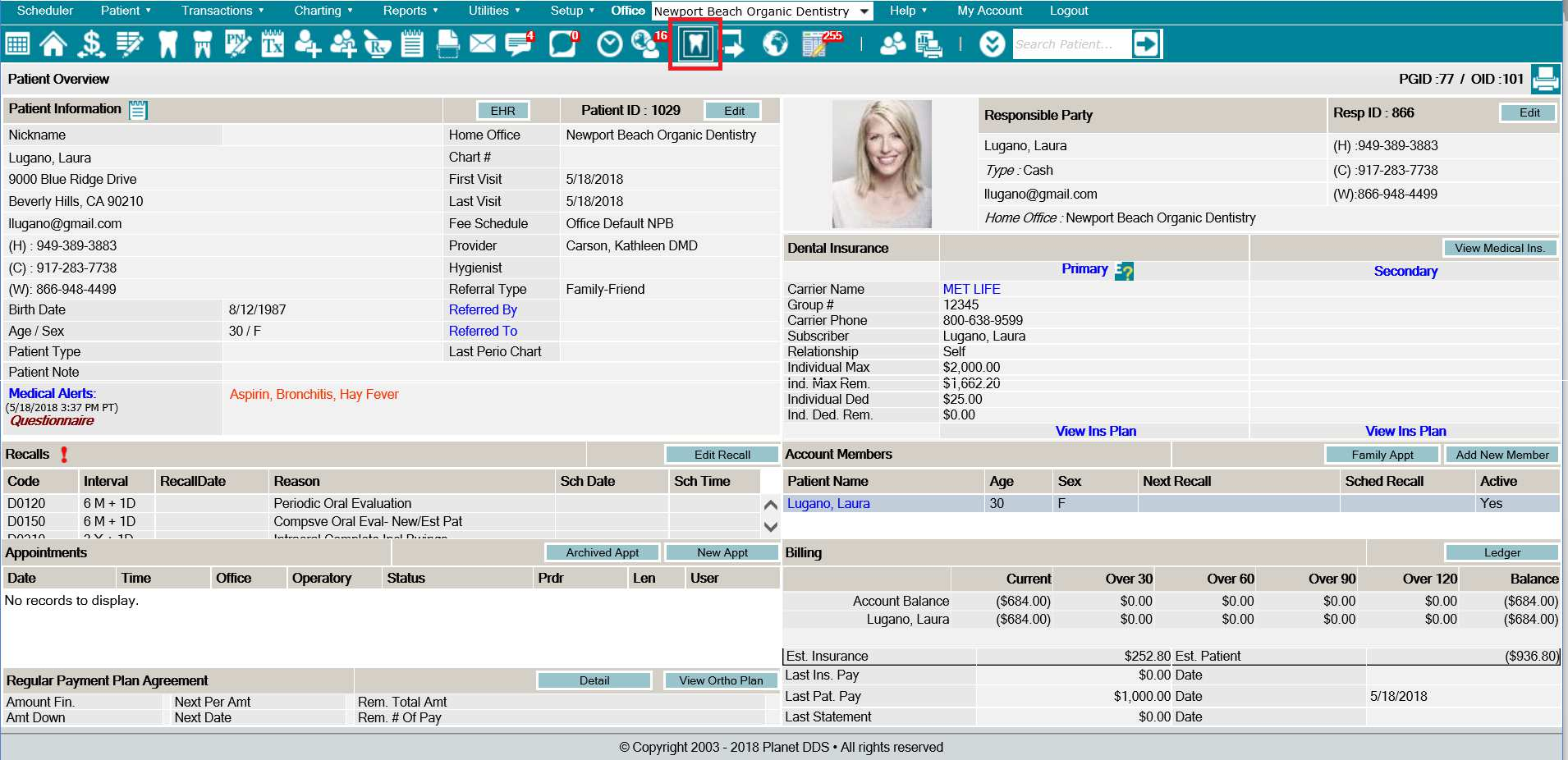Open the Rx prescription mortar icon
The height and width of the screenshot is (760, 1568).
point(377,43)
